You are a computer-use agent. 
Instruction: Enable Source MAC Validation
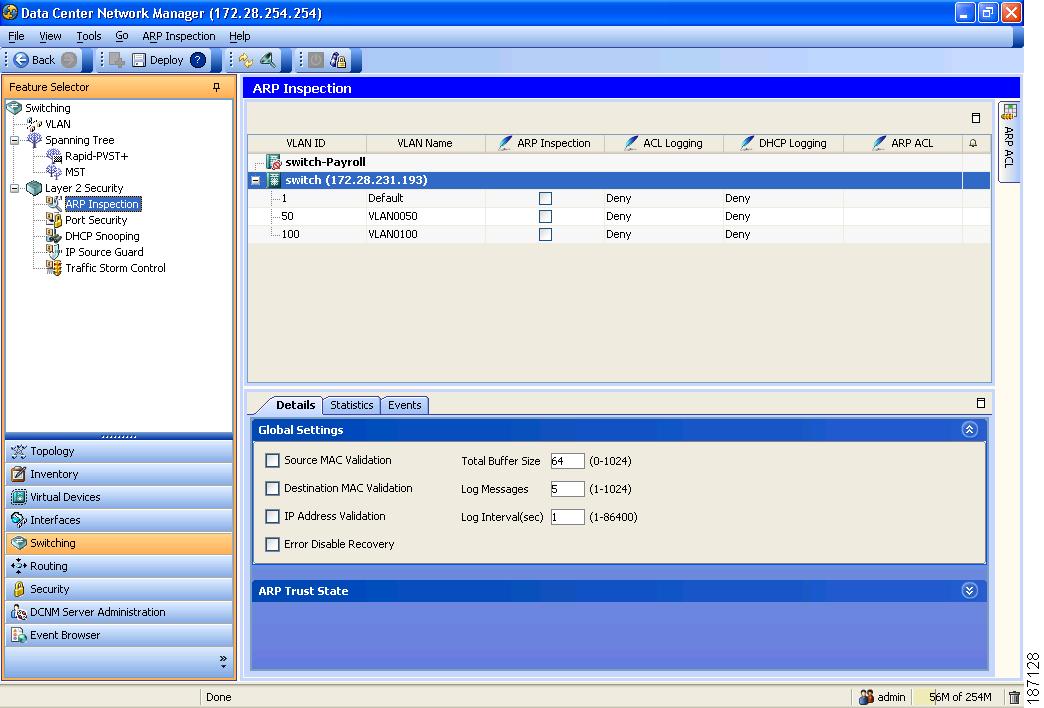pyautogui.click(x=272, y=460)
